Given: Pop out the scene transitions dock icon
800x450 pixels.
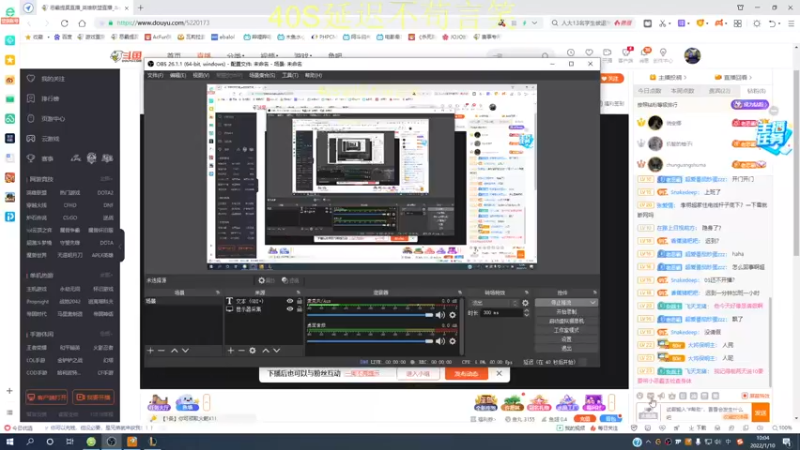Looking at the screenshot, I should click(527, 293).
